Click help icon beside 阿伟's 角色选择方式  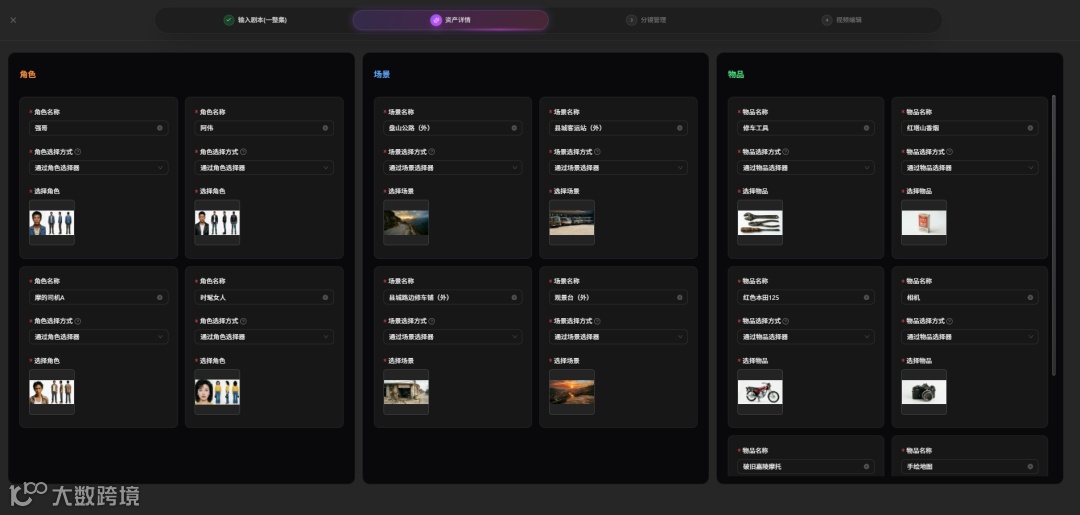click(243, 151)
